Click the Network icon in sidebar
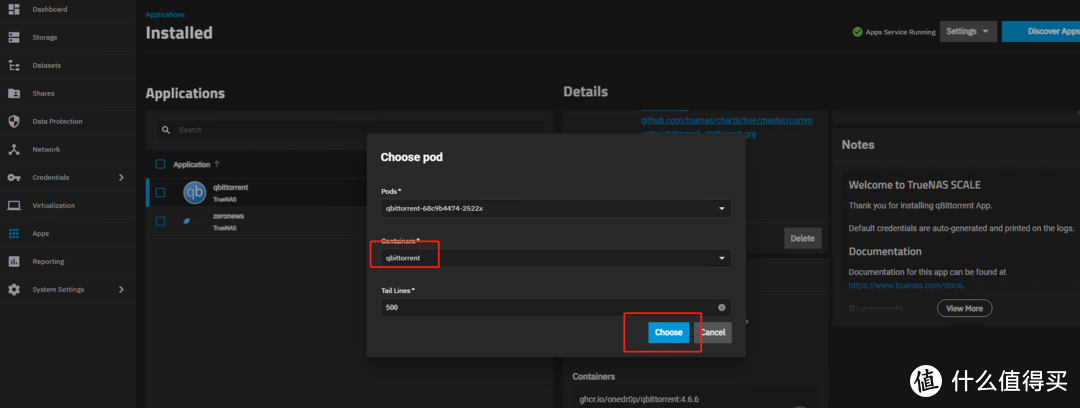The image size is (1080, 408). click(x=14, y=150)
